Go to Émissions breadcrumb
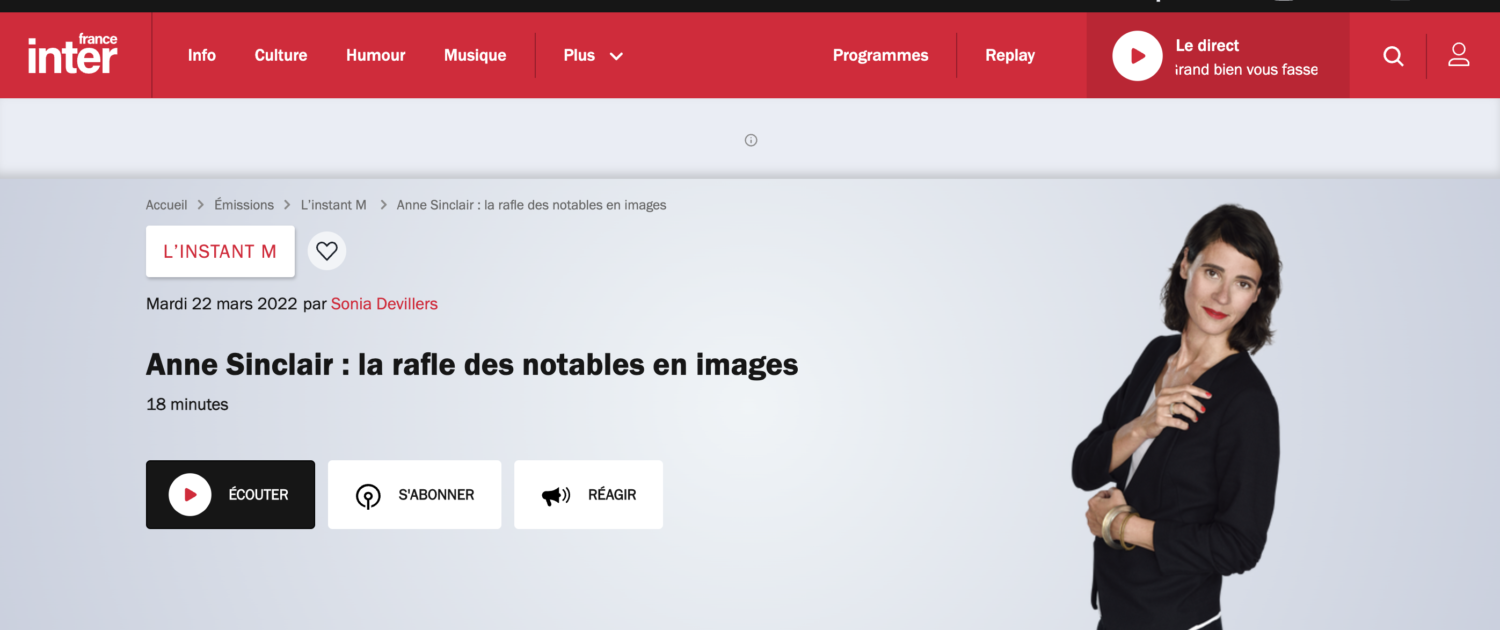This screenshot has width=1500, height=630. click(x=244, y=205)
